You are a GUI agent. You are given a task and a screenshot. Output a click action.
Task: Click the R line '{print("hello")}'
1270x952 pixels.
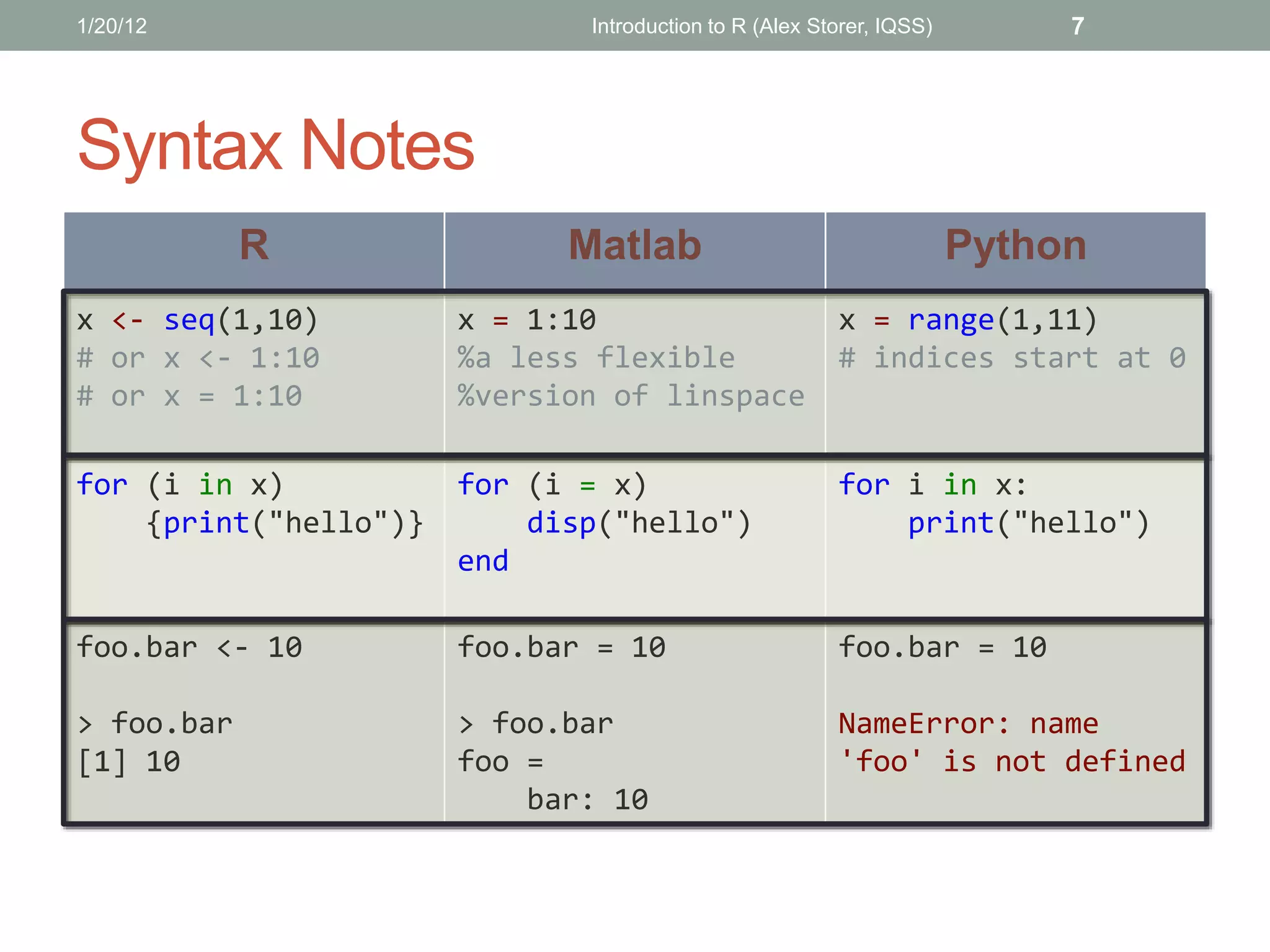coord(285,524)
